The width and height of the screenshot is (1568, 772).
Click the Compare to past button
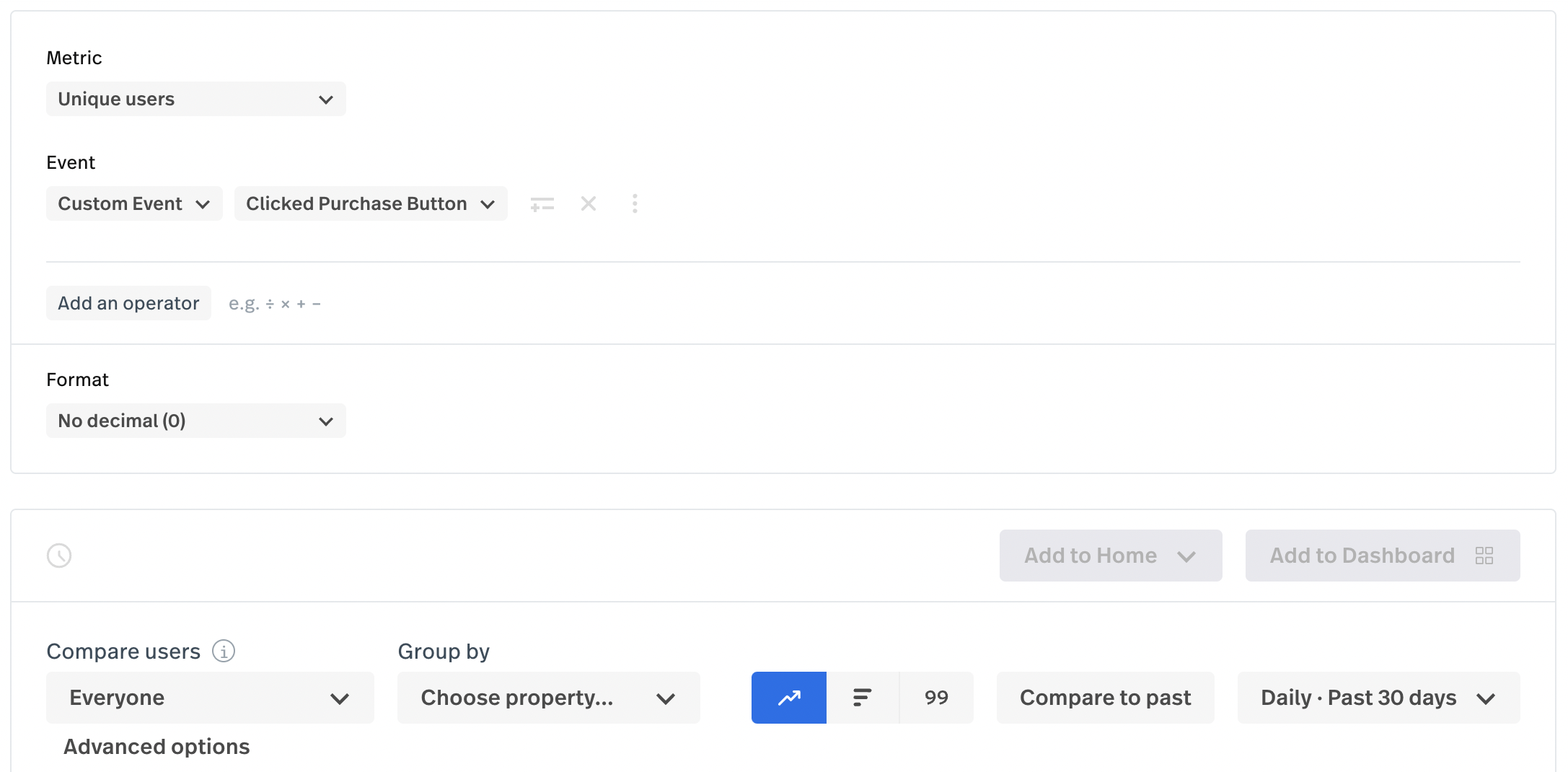pyautogui.click(x=1105, y=698)
